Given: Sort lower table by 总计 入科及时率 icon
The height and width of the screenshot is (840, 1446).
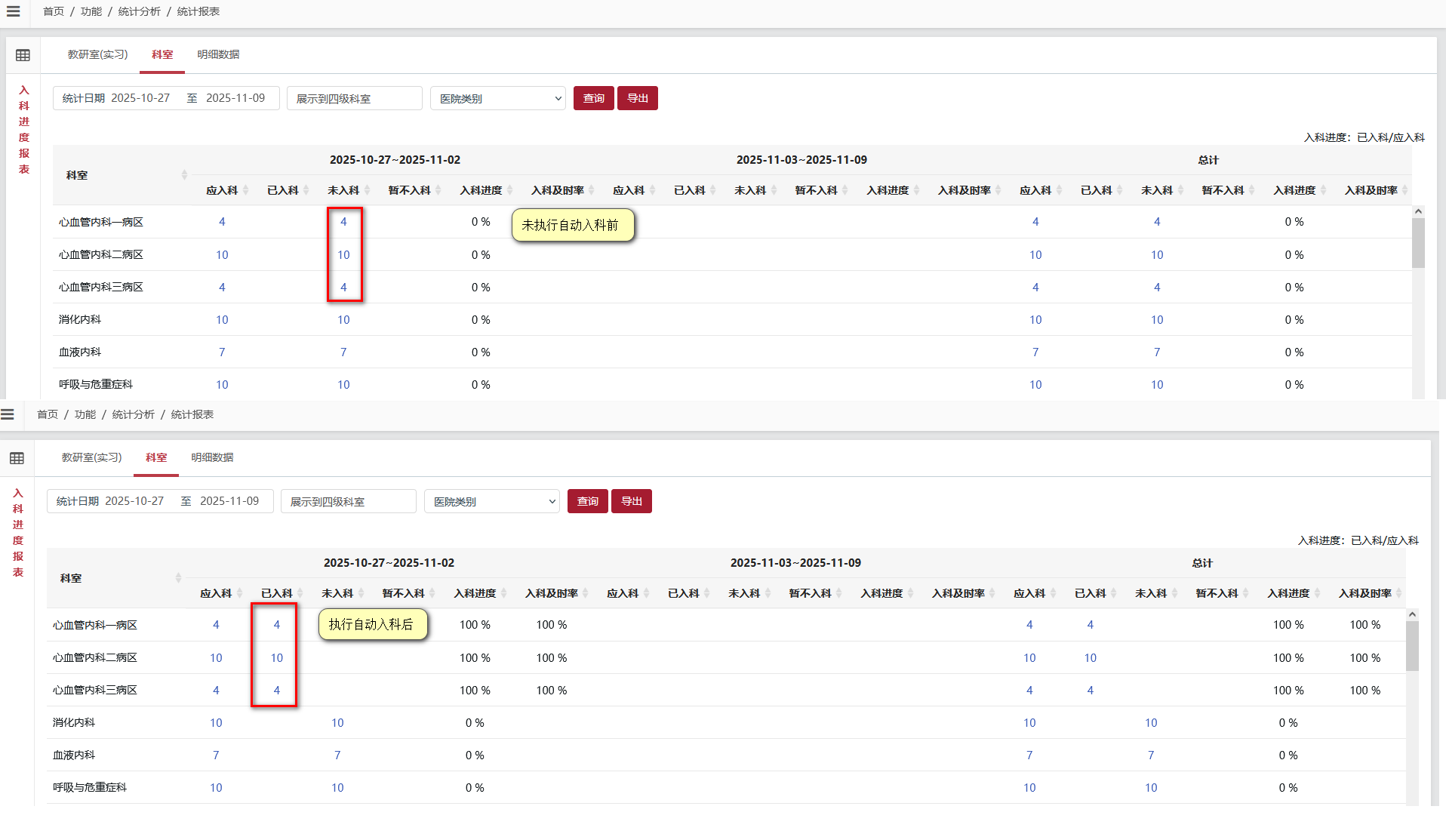Looking at the screenshot, I should coord(1398,593).
